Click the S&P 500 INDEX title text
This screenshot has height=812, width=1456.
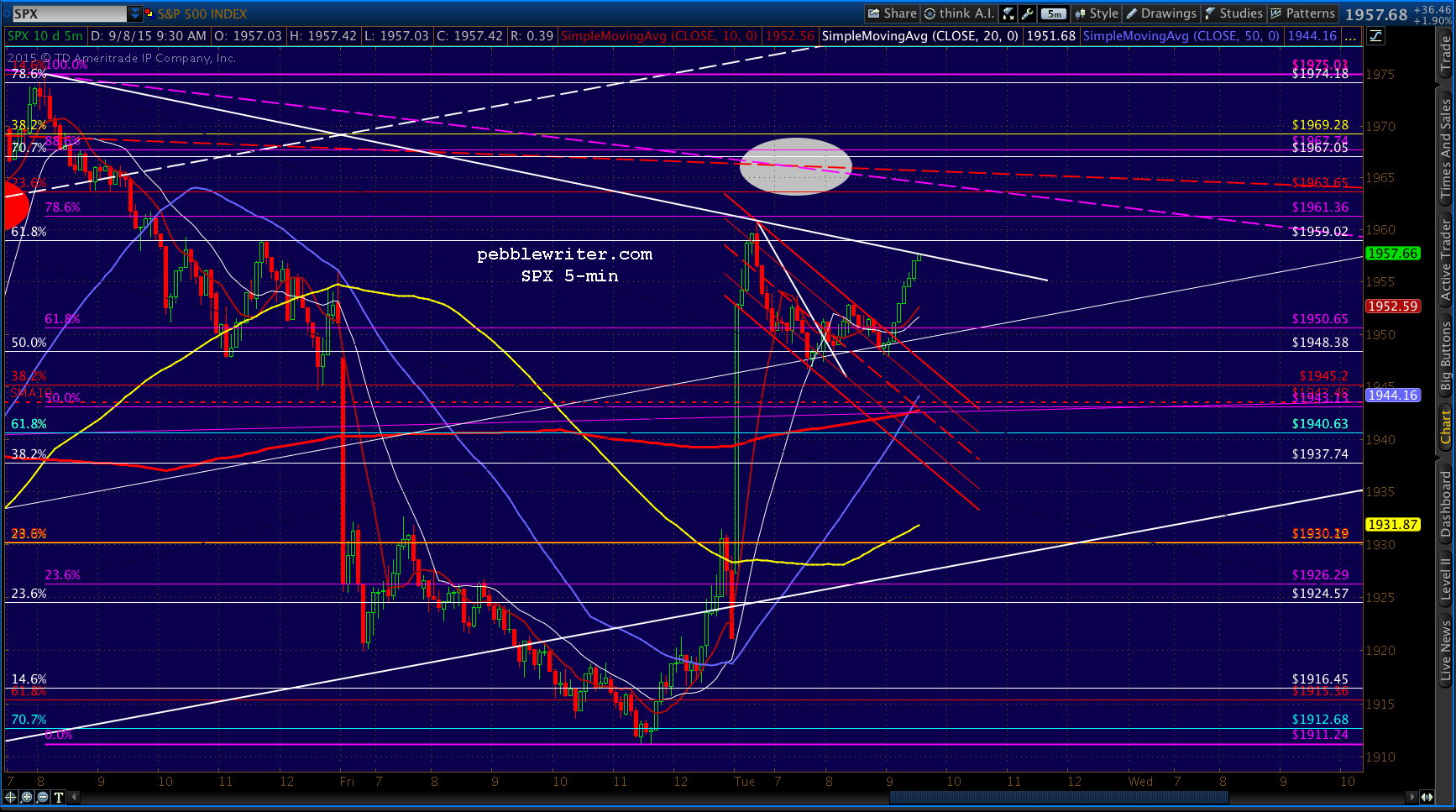point(202,14)
